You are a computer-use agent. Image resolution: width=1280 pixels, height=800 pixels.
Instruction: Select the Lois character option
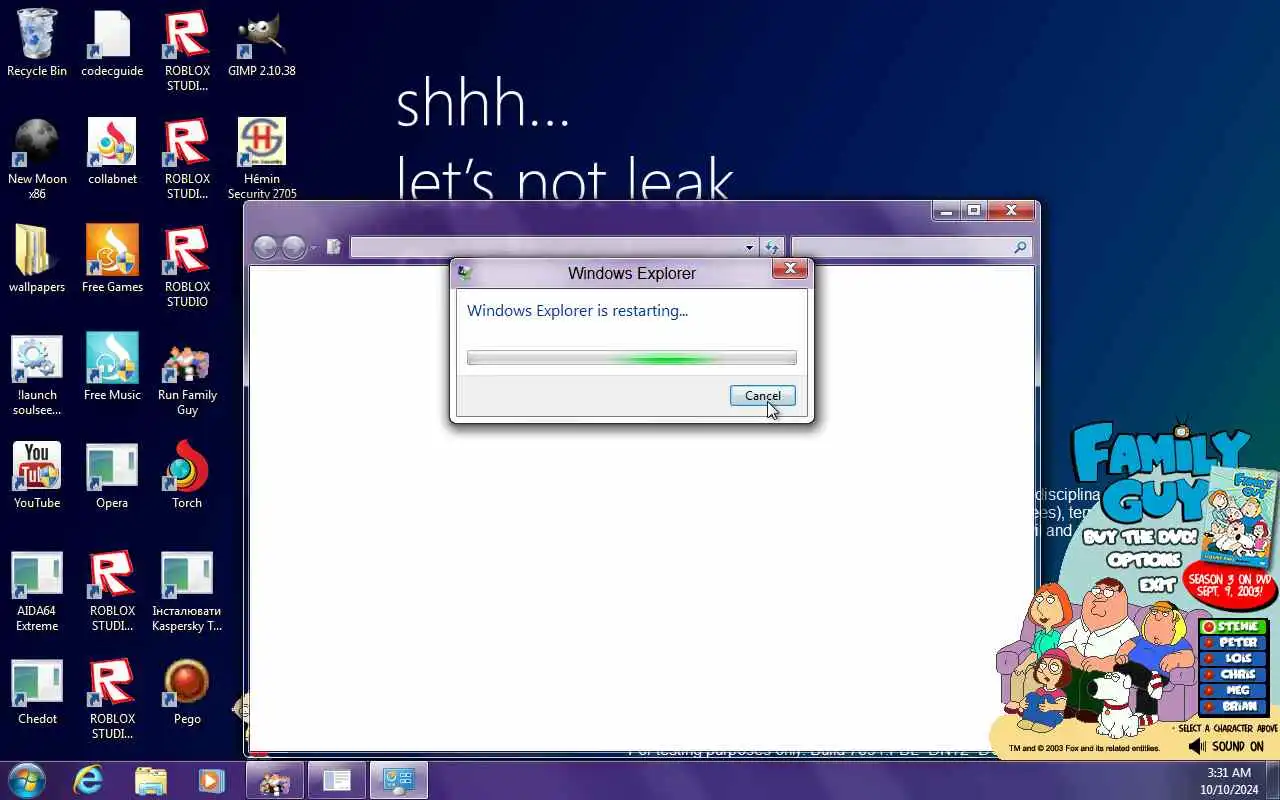1233,659
